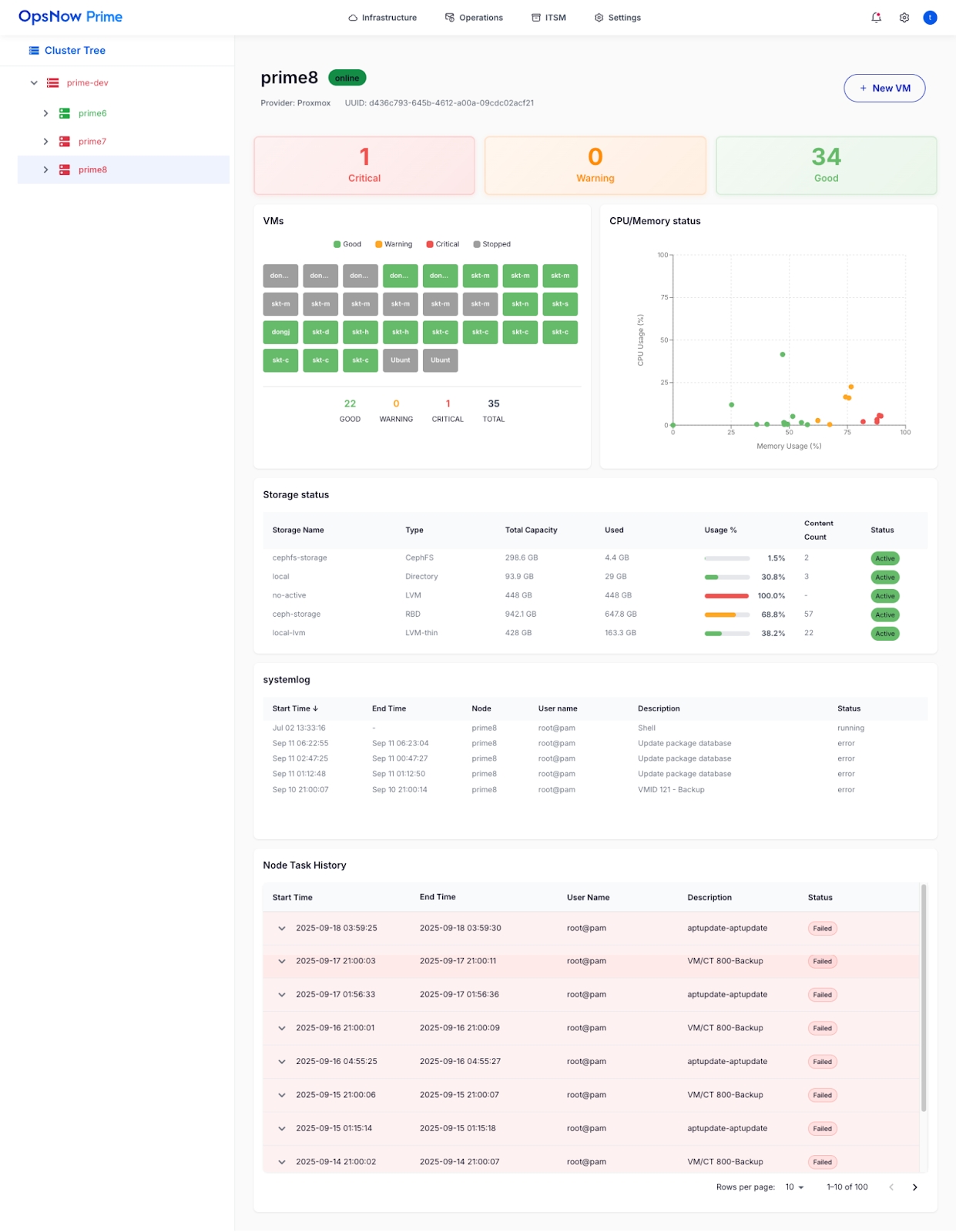The width and height of the screenshot is (956, 1232).
Task: Go to next page of task history
Action: tap(914, 1187)
